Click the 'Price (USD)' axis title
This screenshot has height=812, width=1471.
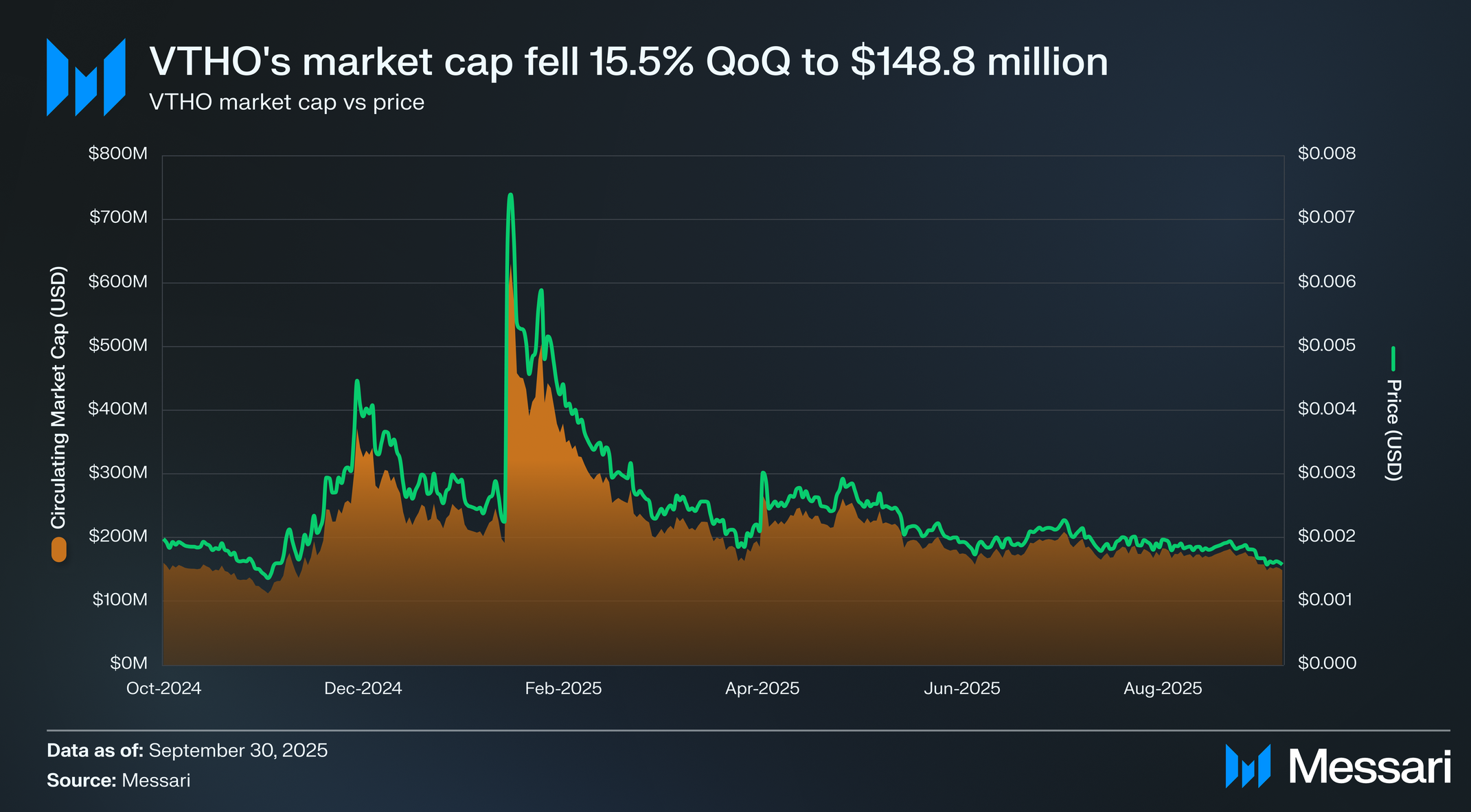(x=1393, y=430)
